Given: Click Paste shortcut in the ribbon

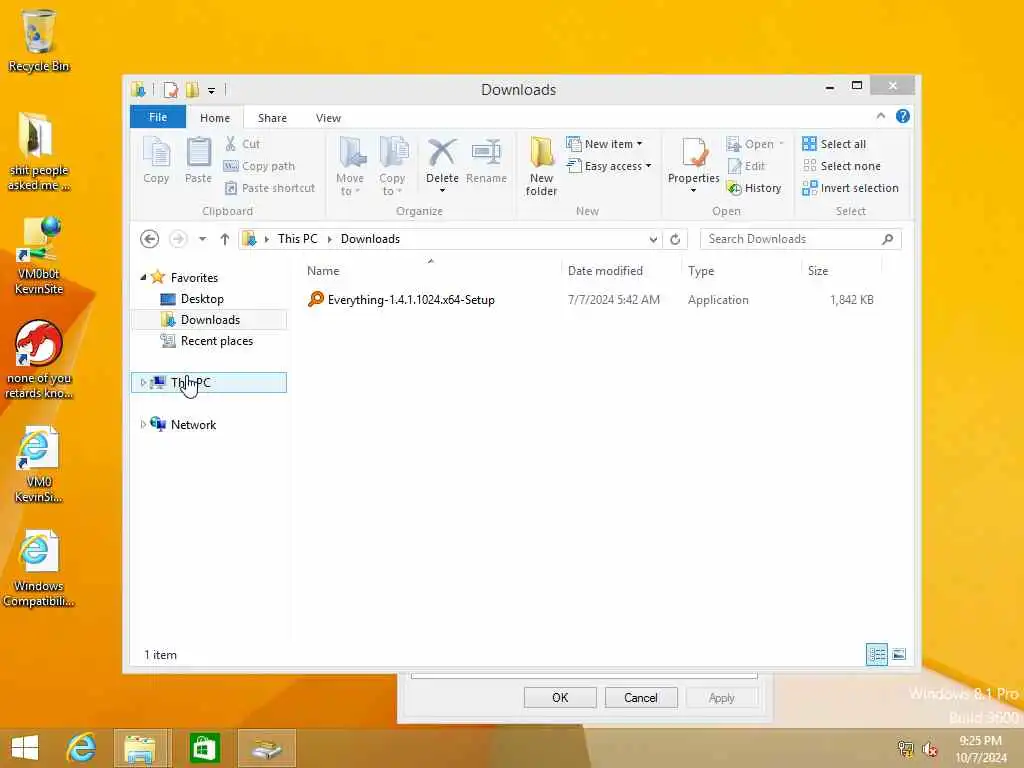Looking at the screenshot, I should [270, 188].
